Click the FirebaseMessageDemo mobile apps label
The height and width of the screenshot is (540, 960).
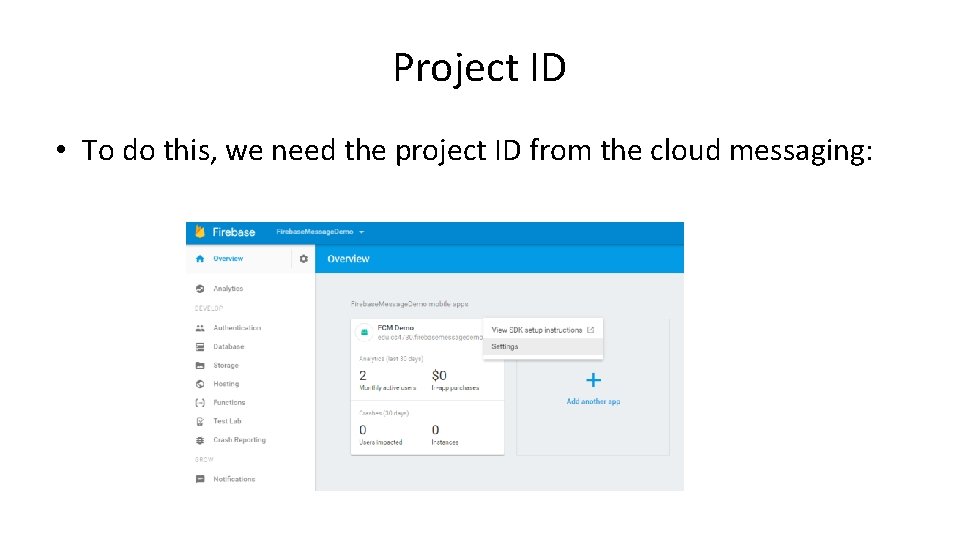click(x=410, y=304)
